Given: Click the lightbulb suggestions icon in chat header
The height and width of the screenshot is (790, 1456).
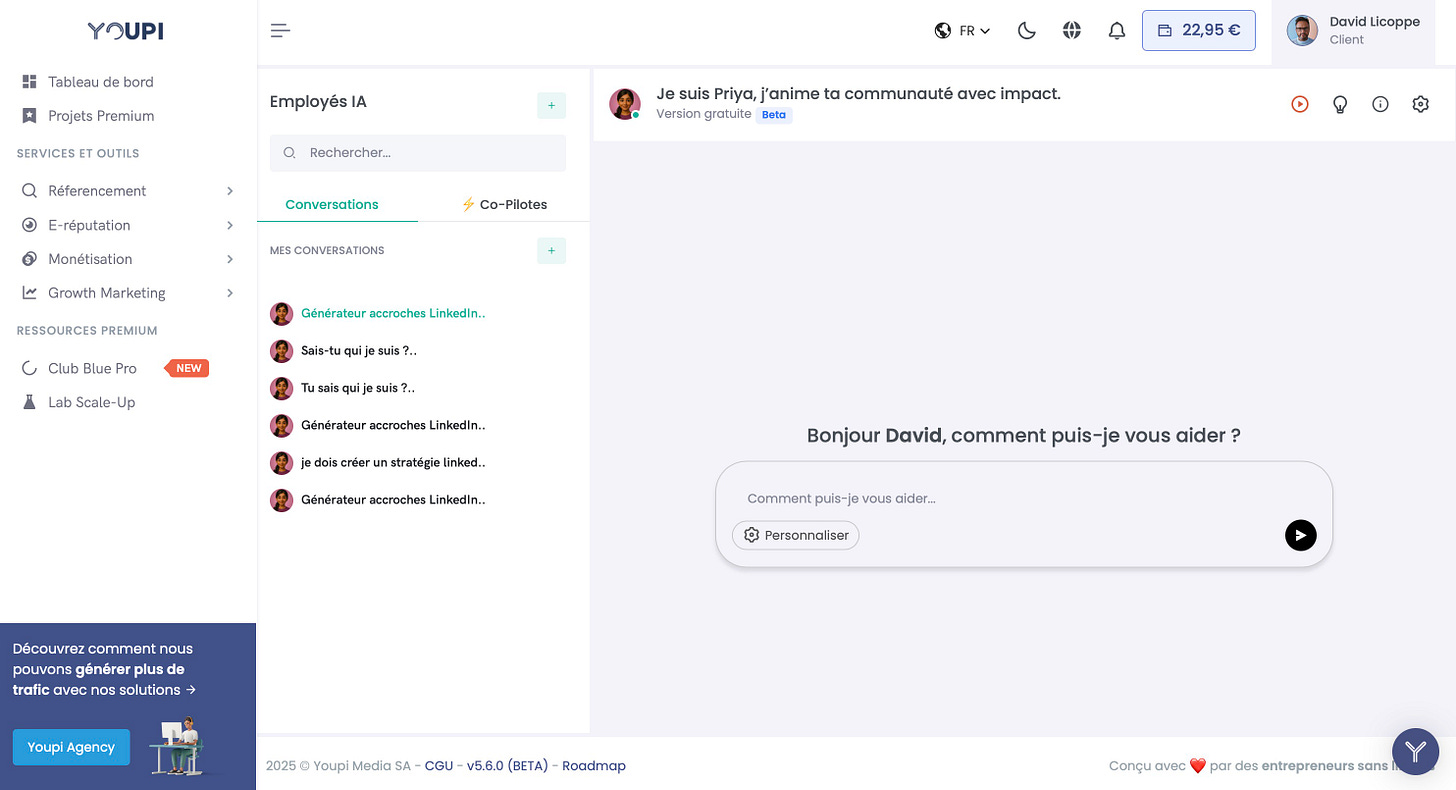Looking at the screenshot, I should (1340, 104).
